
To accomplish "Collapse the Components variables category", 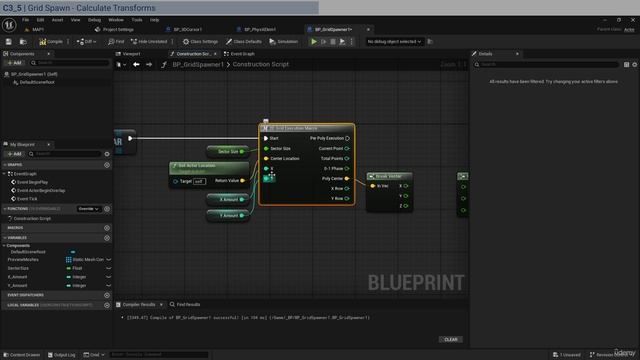I will [4, 246].
